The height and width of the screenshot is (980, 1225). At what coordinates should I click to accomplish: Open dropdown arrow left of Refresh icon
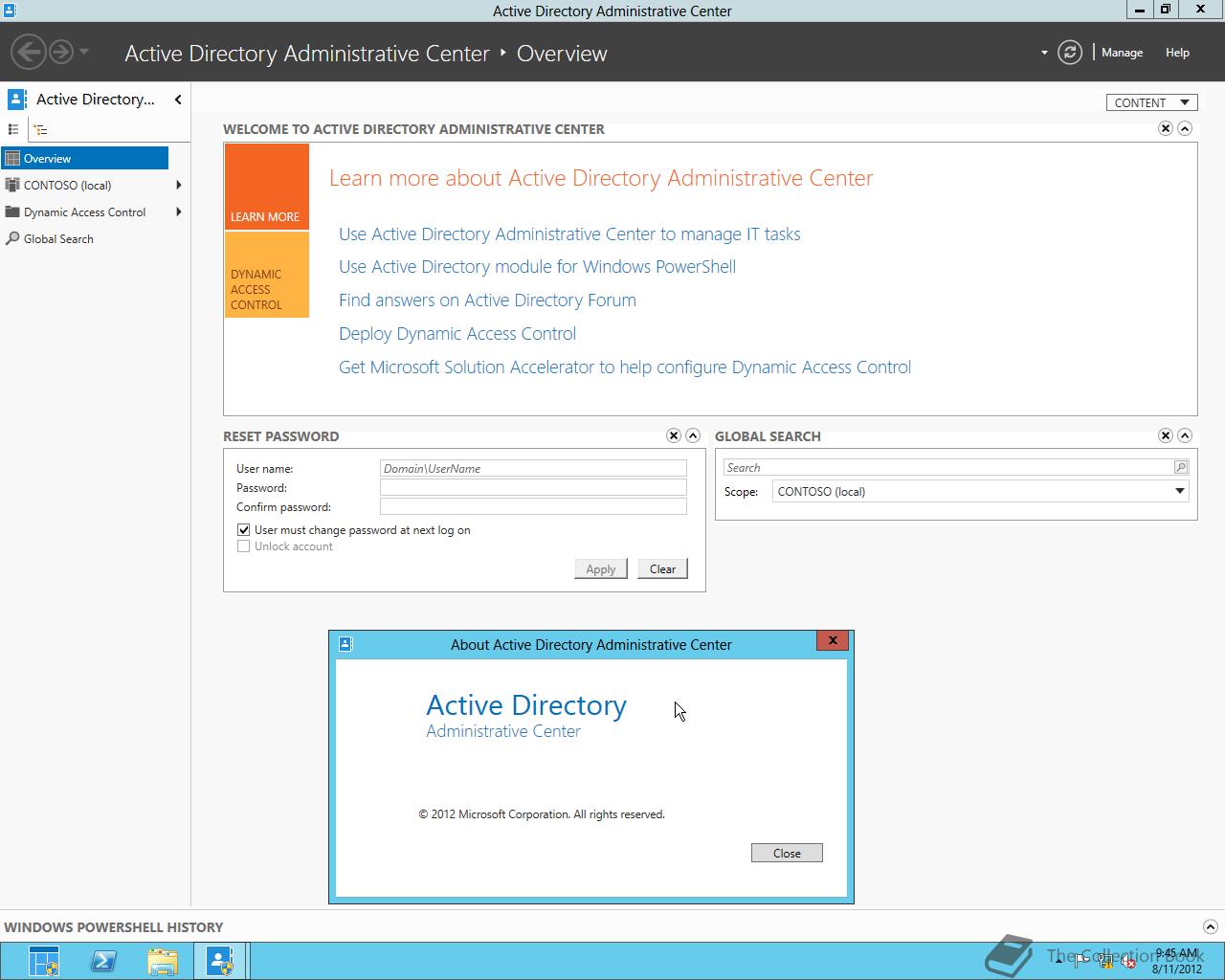(1044, 53)
